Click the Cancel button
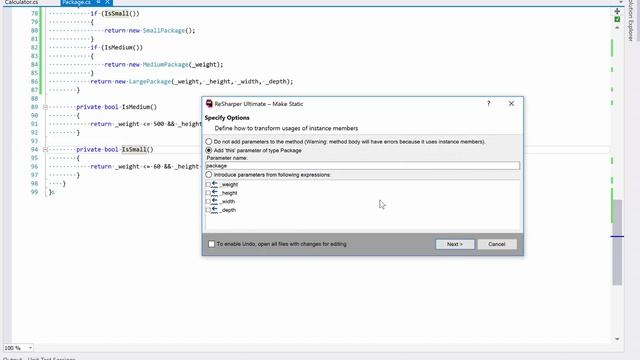 point(497,244)
